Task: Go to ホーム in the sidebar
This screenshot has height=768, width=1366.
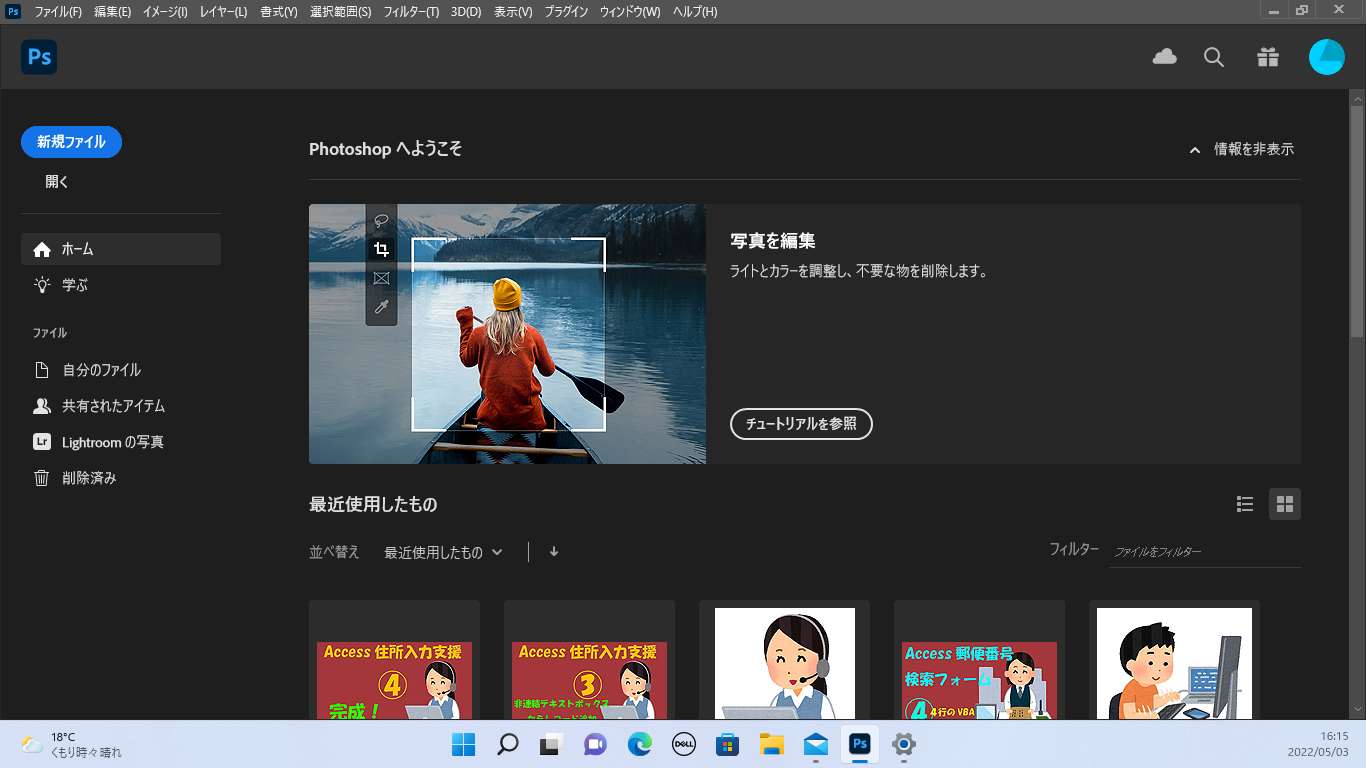Action: 121,249
